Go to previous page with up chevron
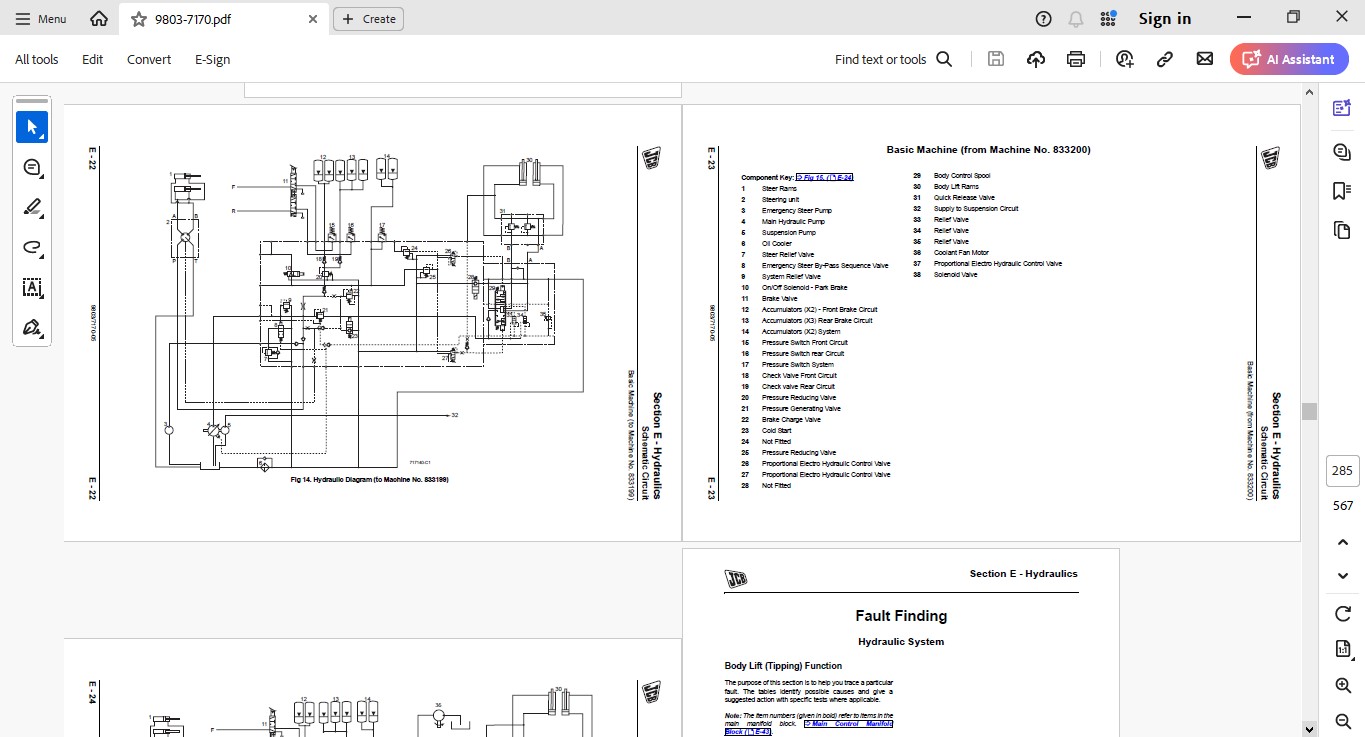This screenshot has height=737, width=1365. [x=1343, y=542]
